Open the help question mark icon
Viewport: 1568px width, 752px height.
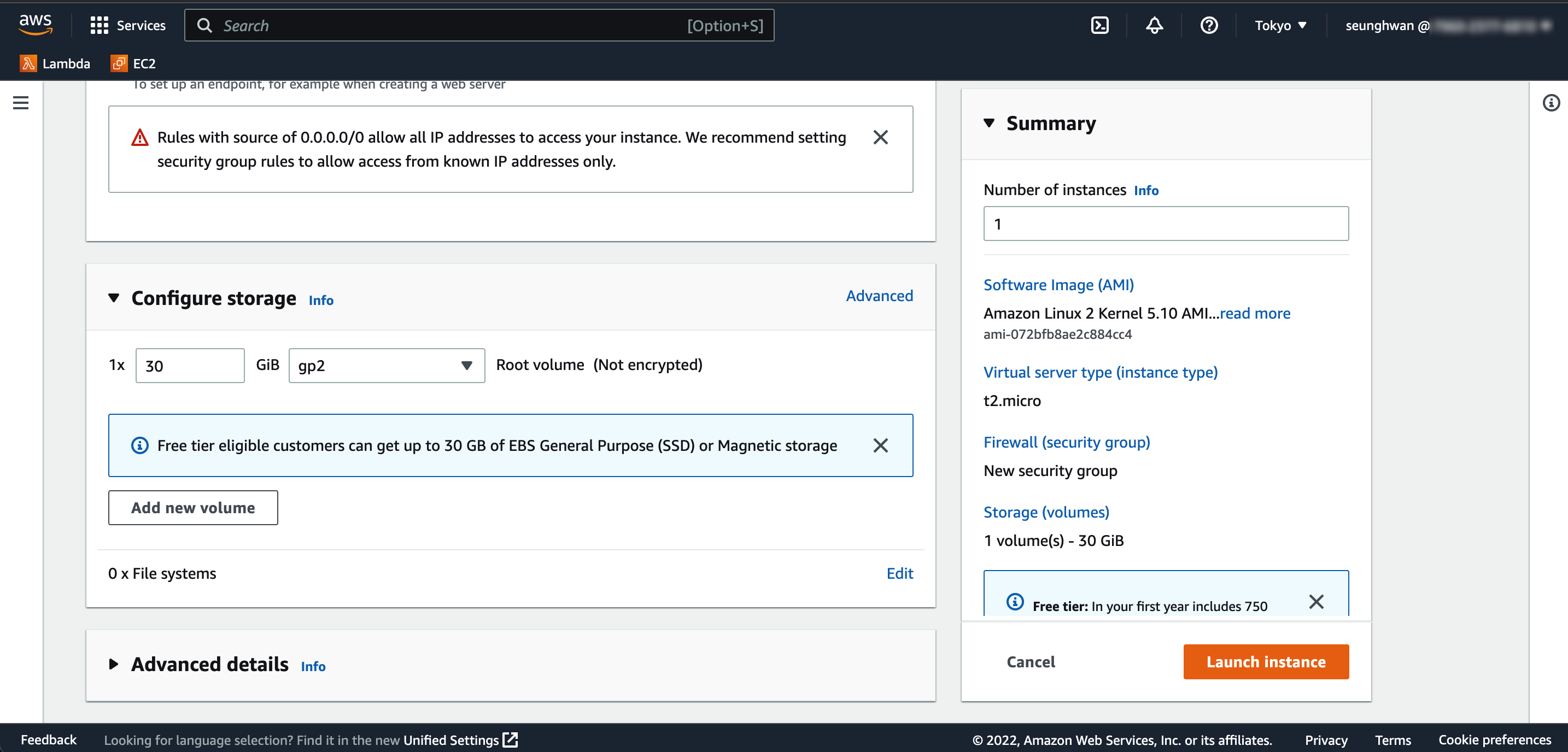pos(1208,26)
